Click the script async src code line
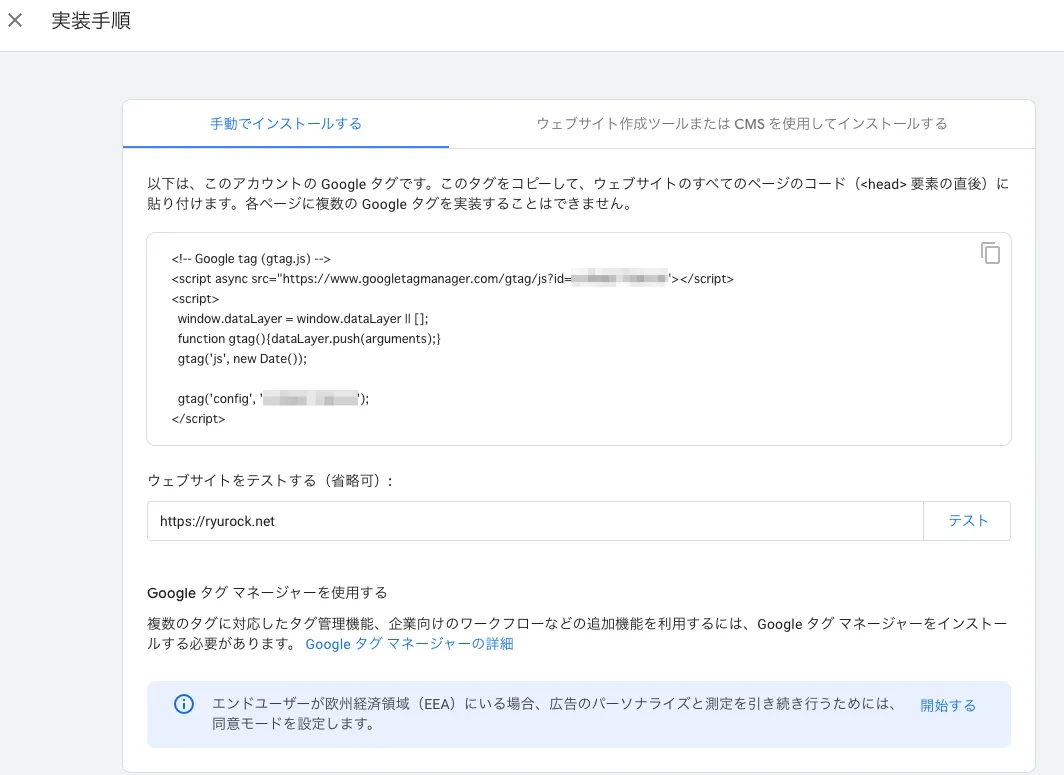 452,279
